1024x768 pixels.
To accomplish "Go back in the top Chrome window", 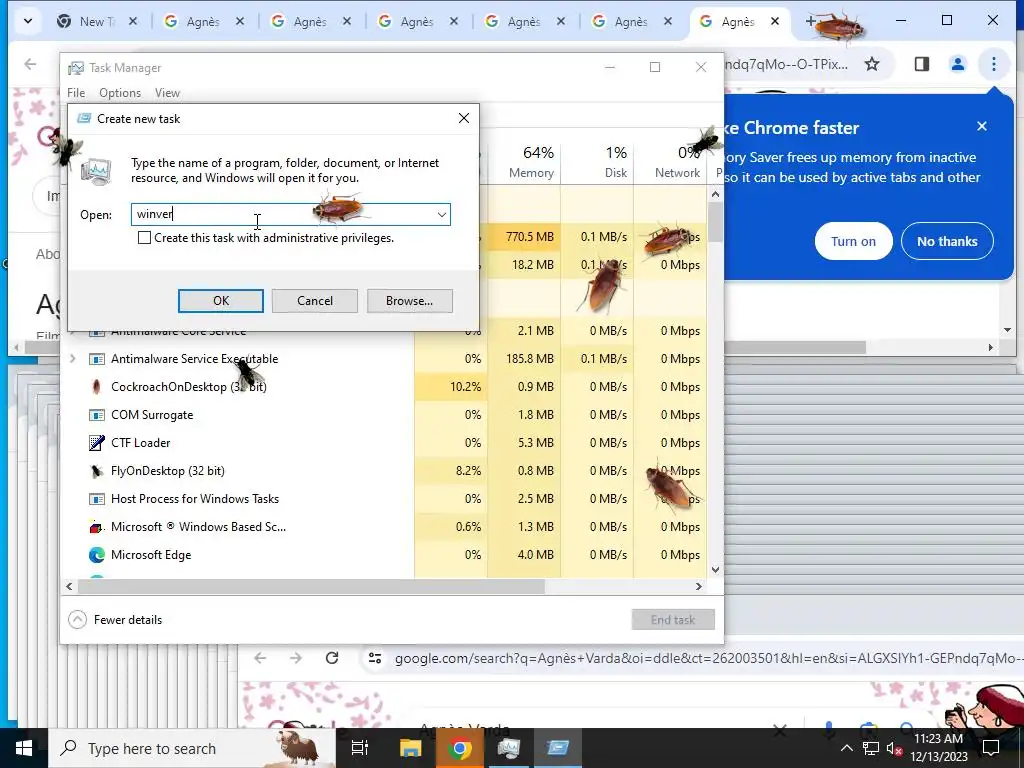I will (30, 64).
